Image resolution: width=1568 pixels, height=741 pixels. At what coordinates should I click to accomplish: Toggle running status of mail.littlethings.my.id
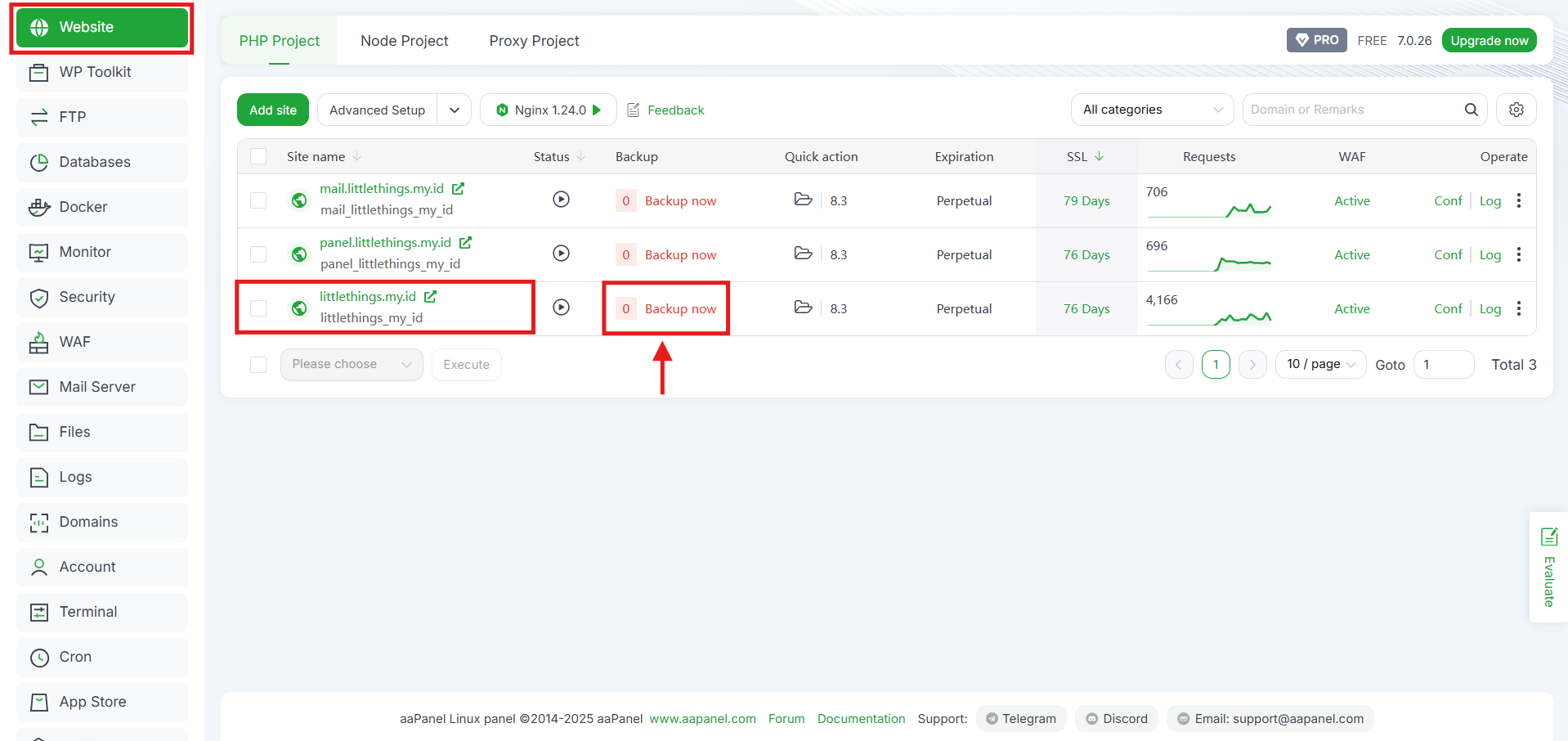pyautogui.click(x=561, y=199)
